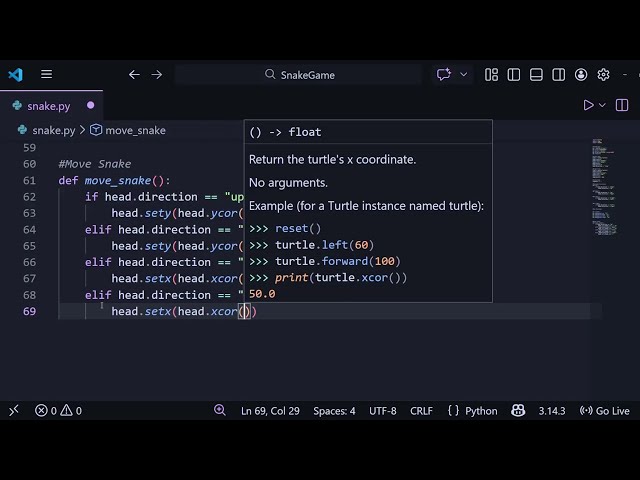Image resolution: width=640 pixels, height=480 pixels.
Task: Change line endings via 'CRLF'
Action: [x=421, y=411]
